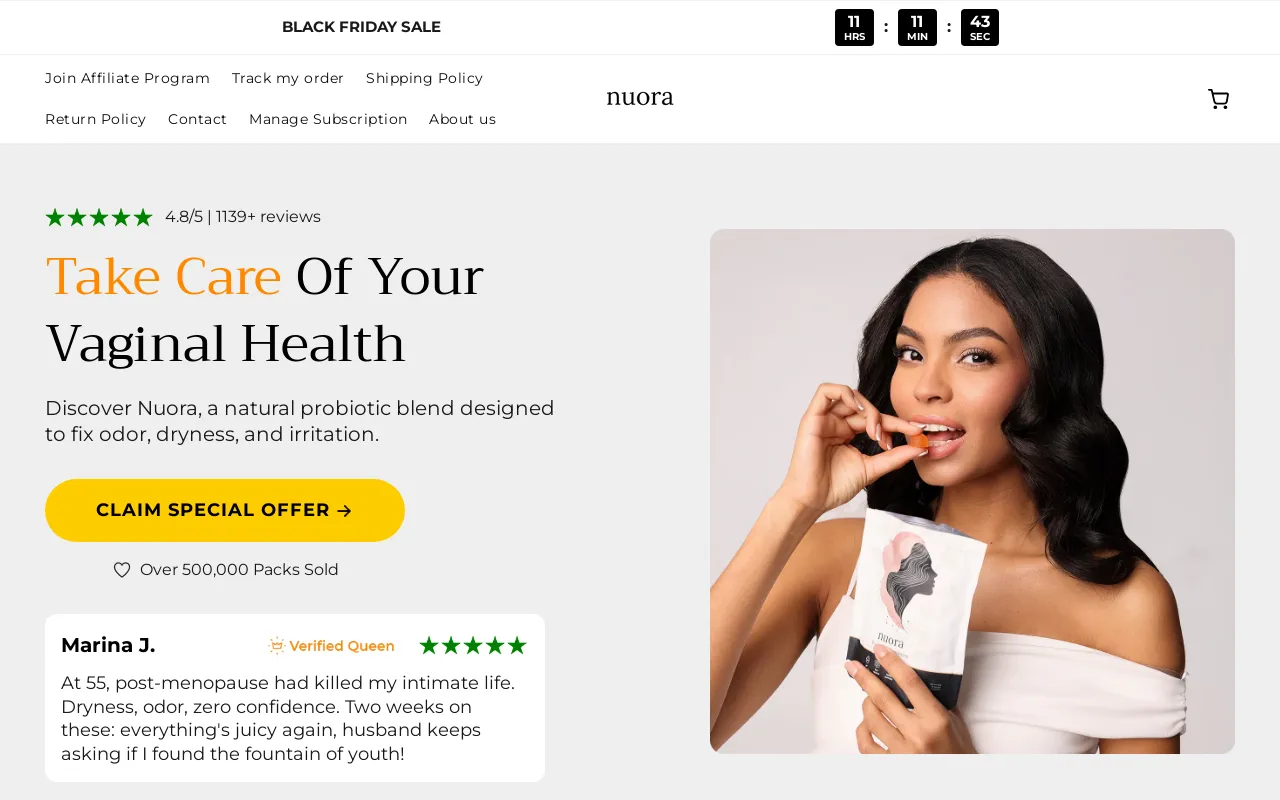Open the About us page
This screenshot has width=1280, height=800.
point(462,119)
